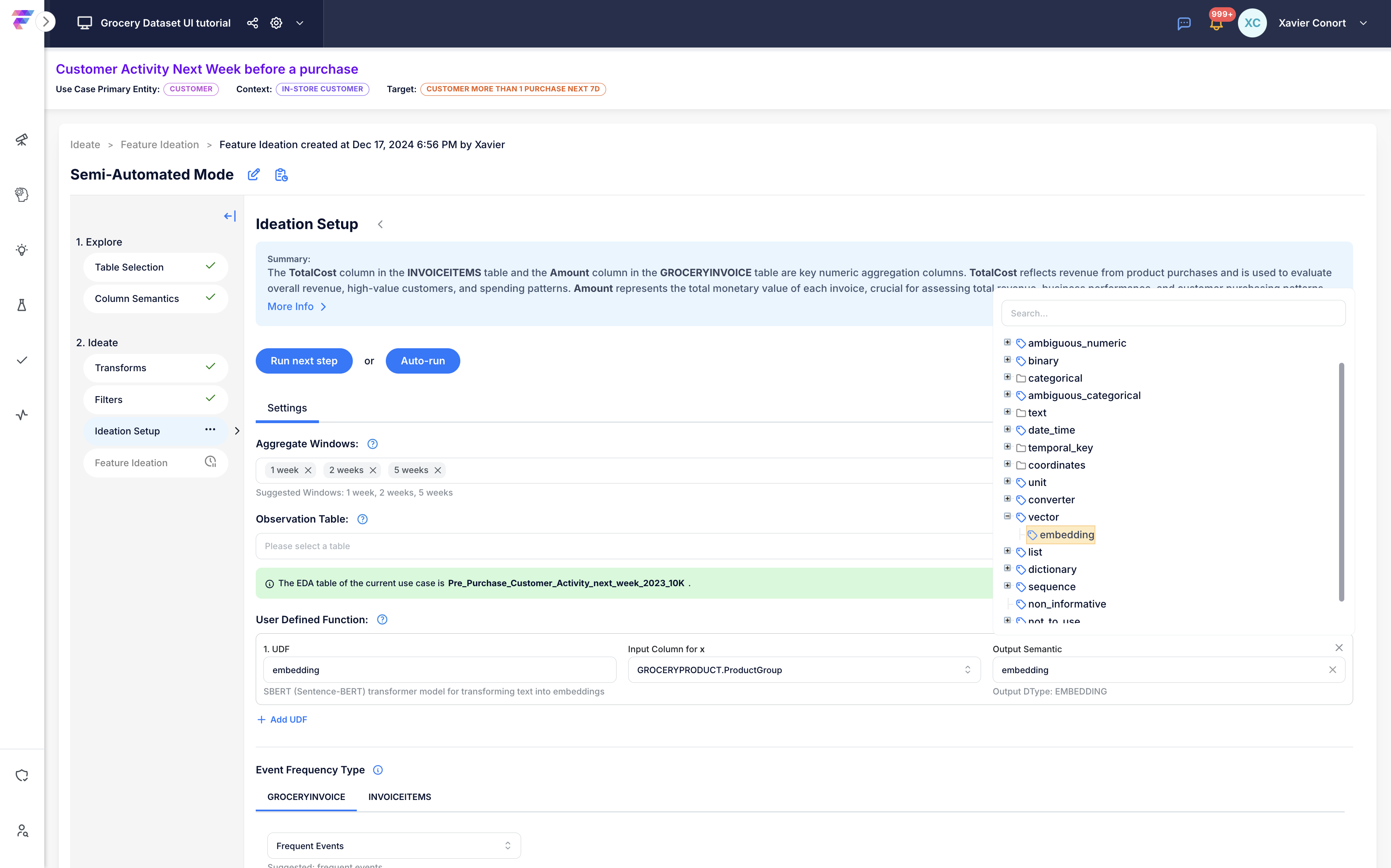The height and width of the screenshot is (868, 1391).
Task: Click Observation Table help icon
Action: tap(362, 519)
